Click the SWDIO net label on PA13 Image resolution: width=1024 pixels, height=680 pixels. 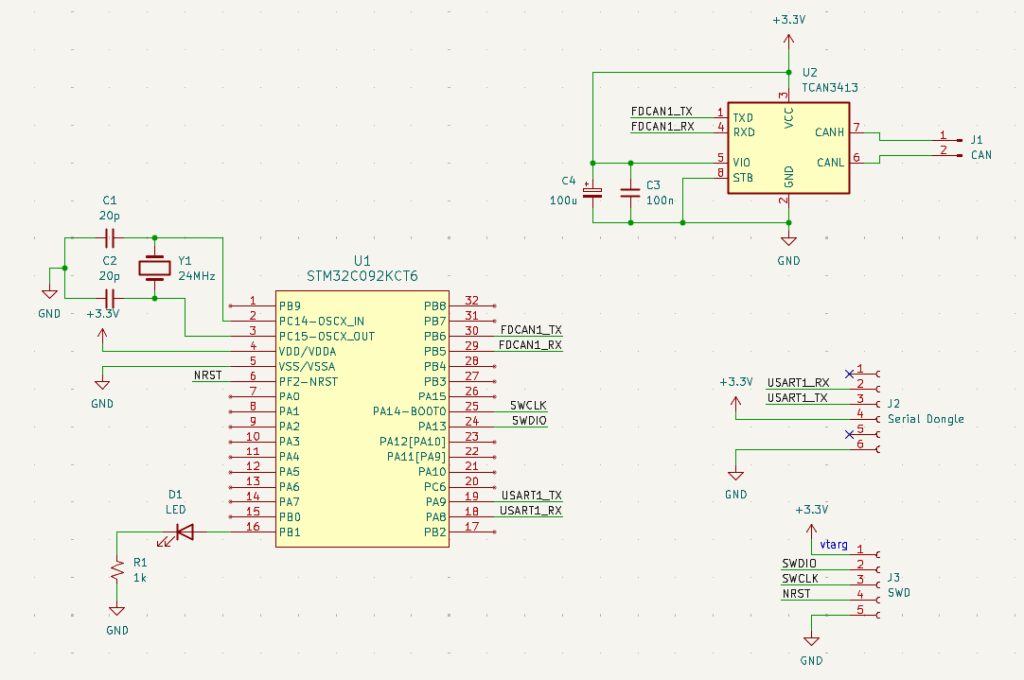coord(529,421)
